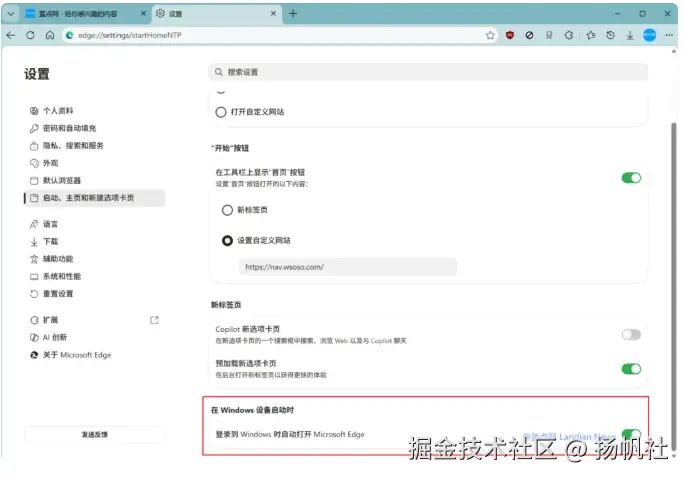Open 默认浏览器 settings
685x479 pixels.
pyautogui.click(x=94, y=180)
